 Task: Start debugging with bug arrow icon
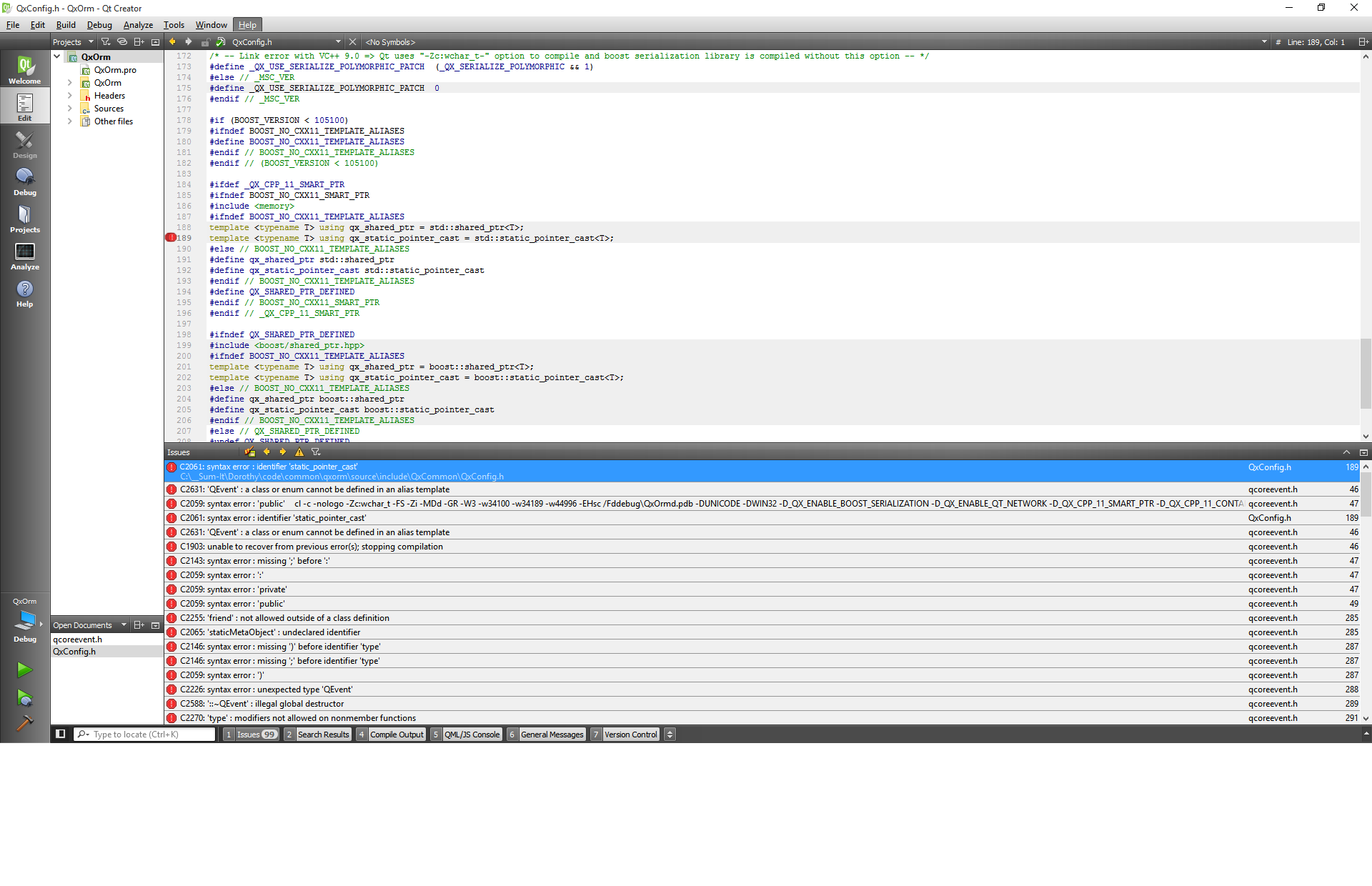(x=25, y=697)
